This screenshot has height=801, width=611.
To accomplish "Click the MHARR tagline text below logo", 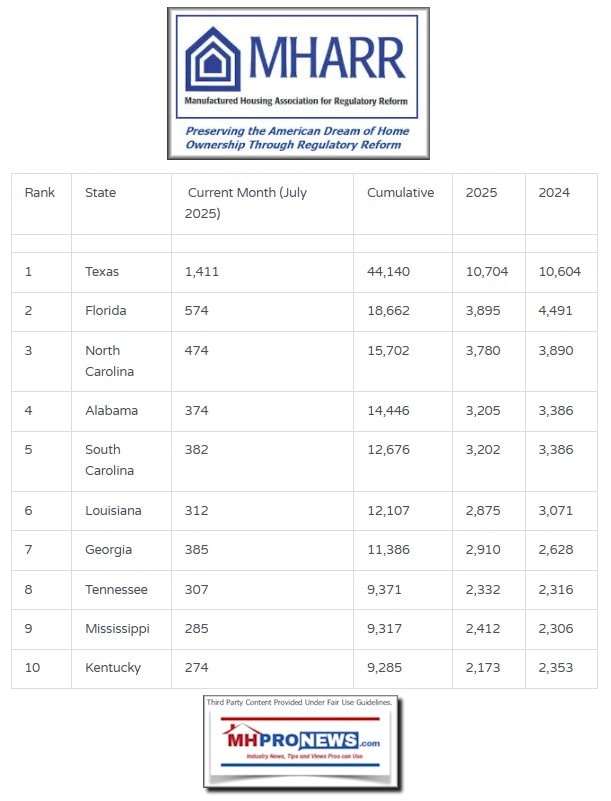I will tap(297, 138).
